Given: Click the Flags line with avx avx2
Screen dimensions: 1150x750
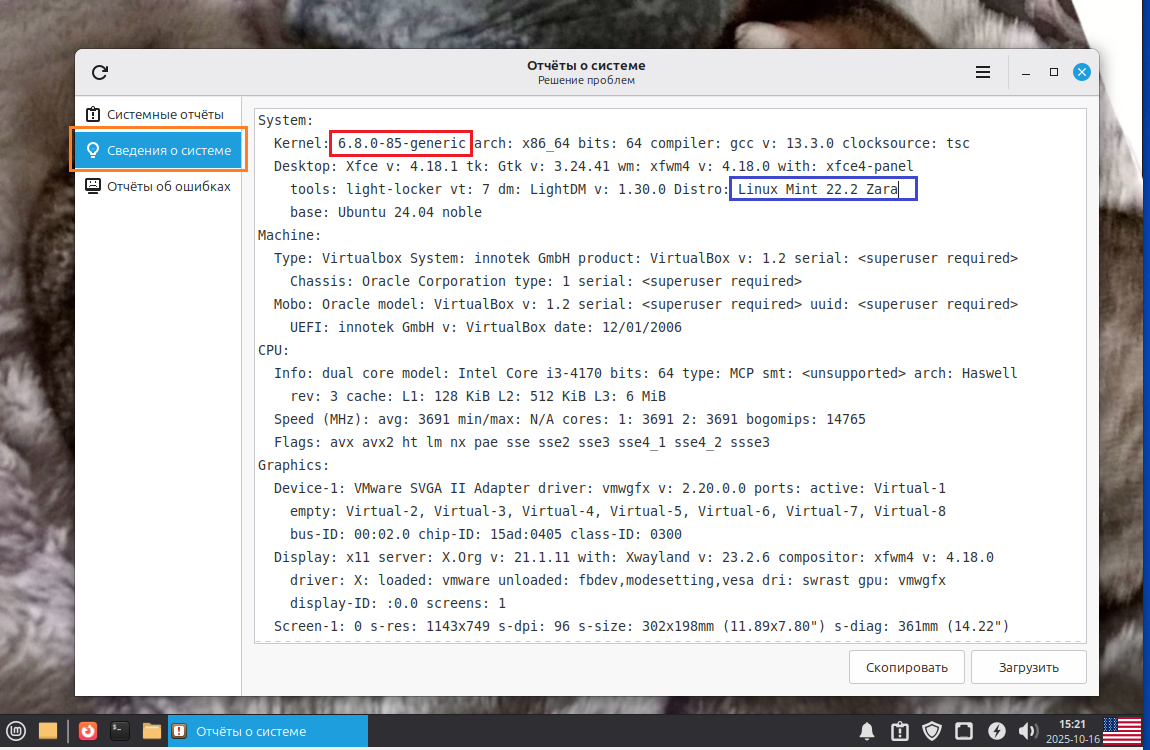Looking at the screenshot, I should 521,442.
